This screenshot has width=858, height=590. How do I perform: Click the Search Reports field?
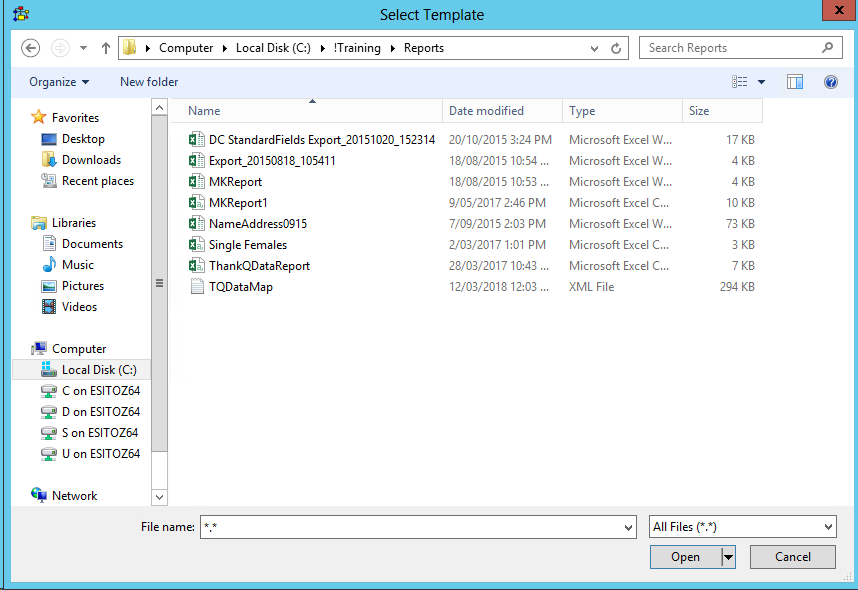click(735, 48)
